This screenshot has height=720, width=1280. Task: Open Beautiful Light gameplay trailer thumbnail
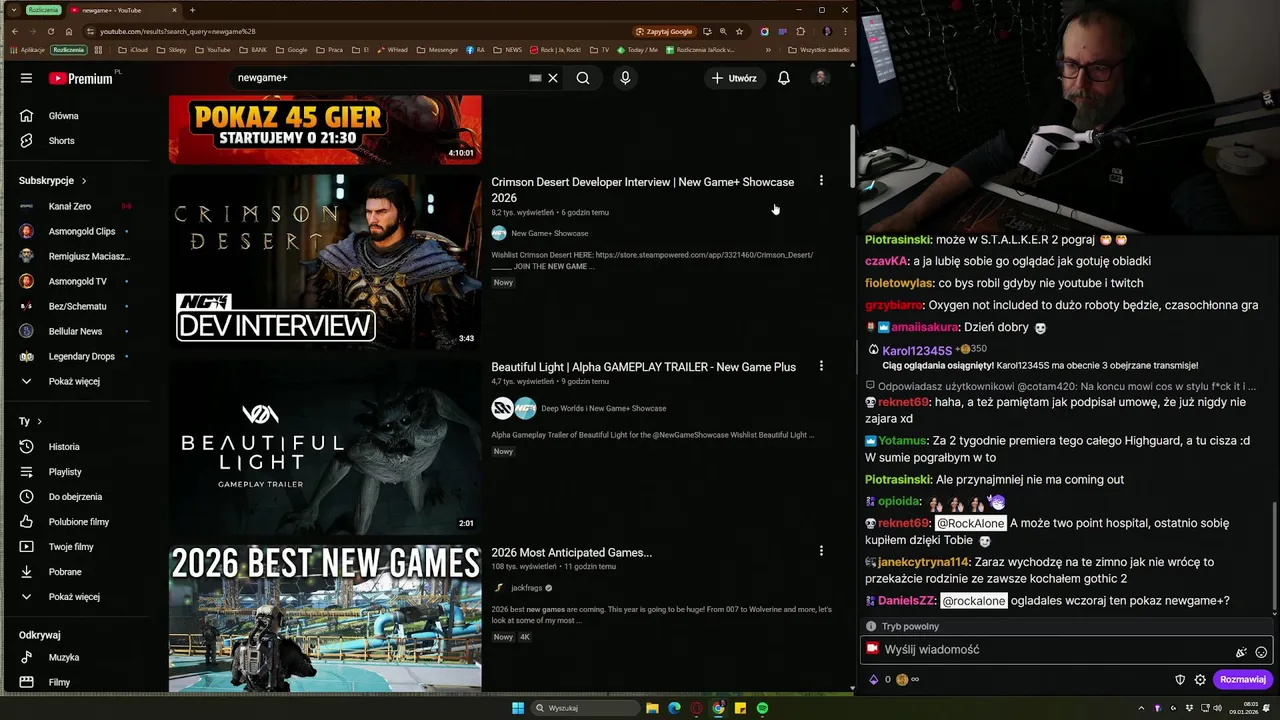coord(325,447)
